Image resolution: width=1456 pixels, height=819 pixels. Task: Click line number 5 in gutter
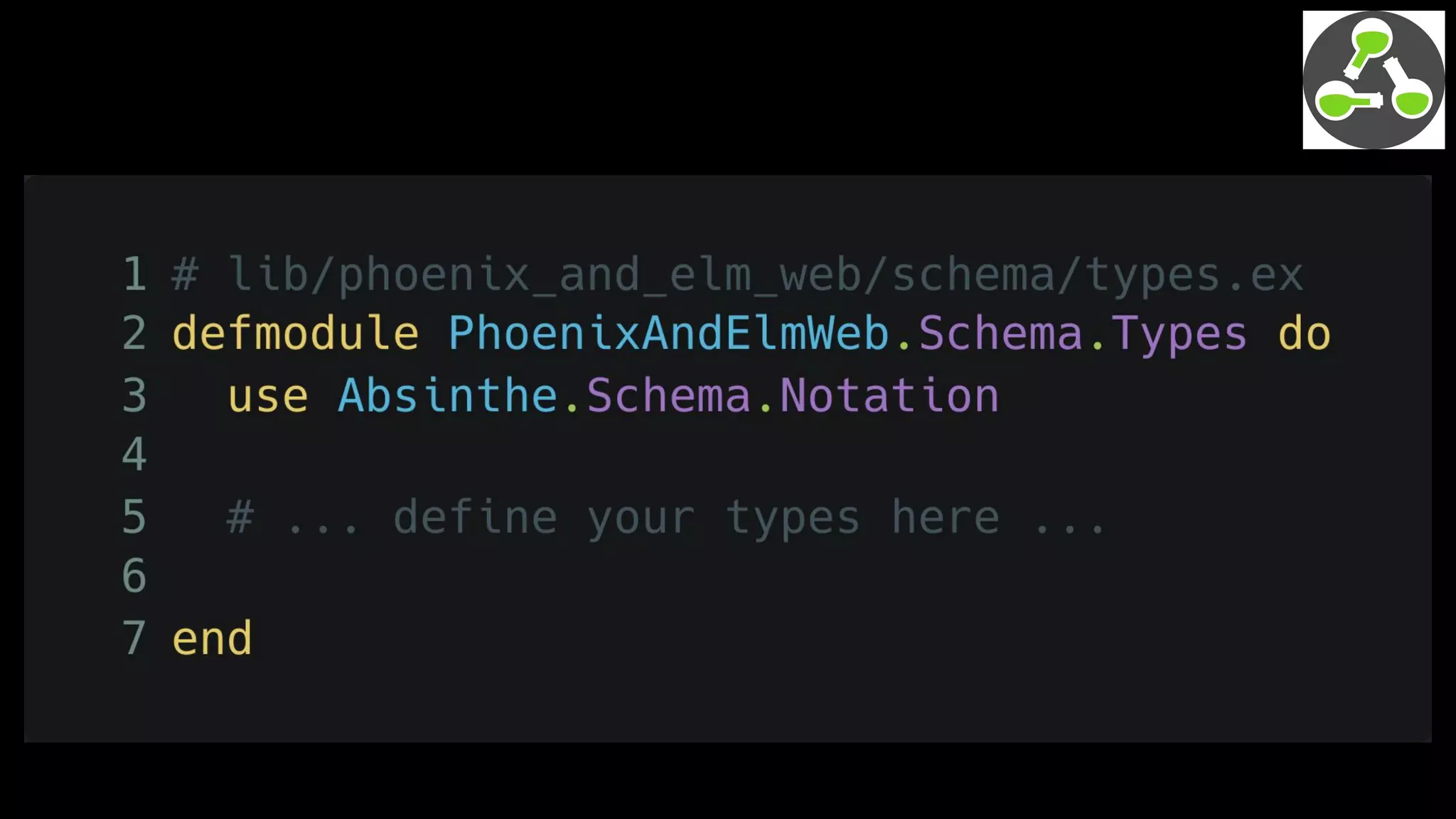pyautogui.click(x=134, y=517)
